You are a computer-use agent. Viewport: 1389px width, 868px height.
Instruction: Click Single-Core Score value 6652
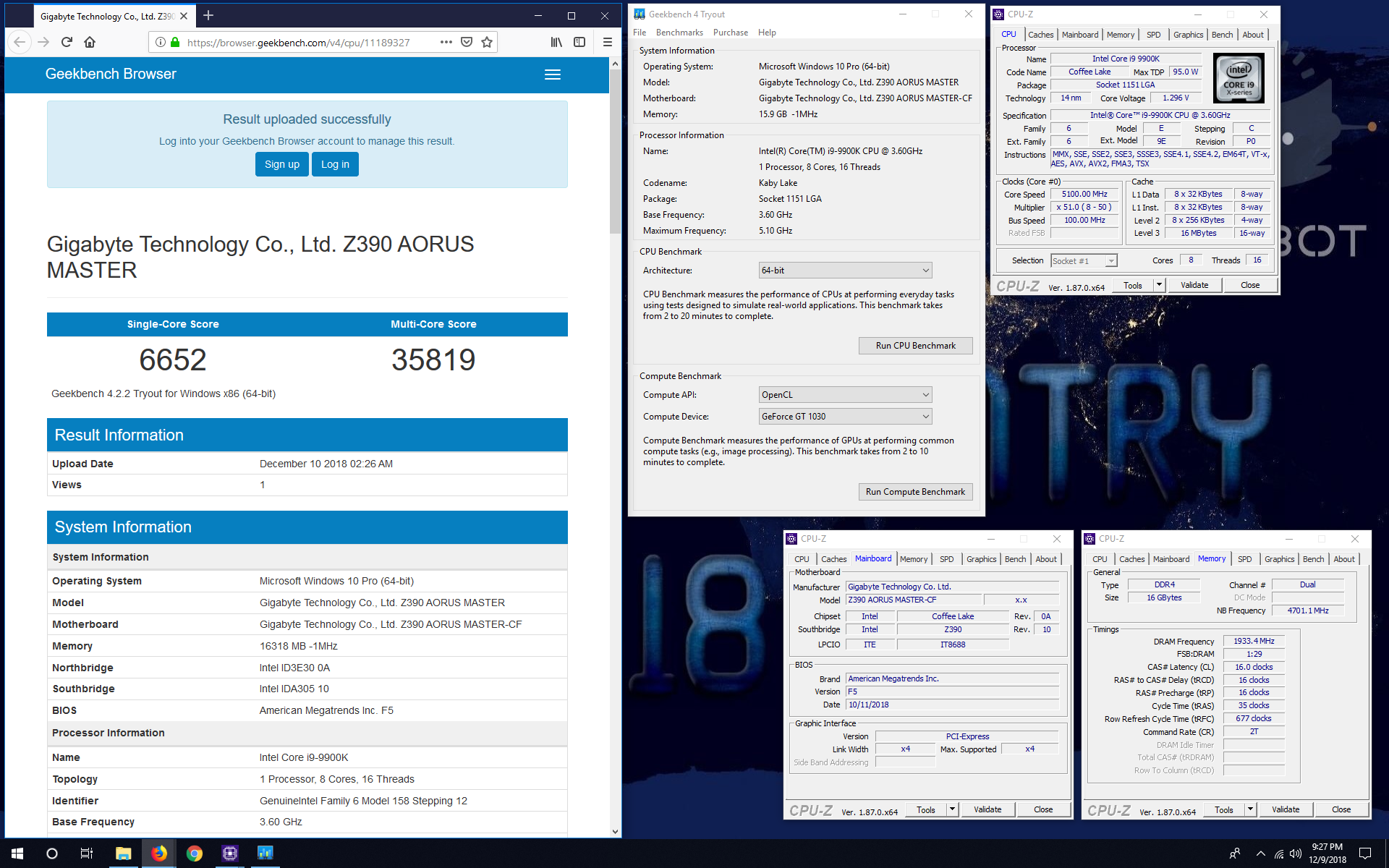pos(173,360)
